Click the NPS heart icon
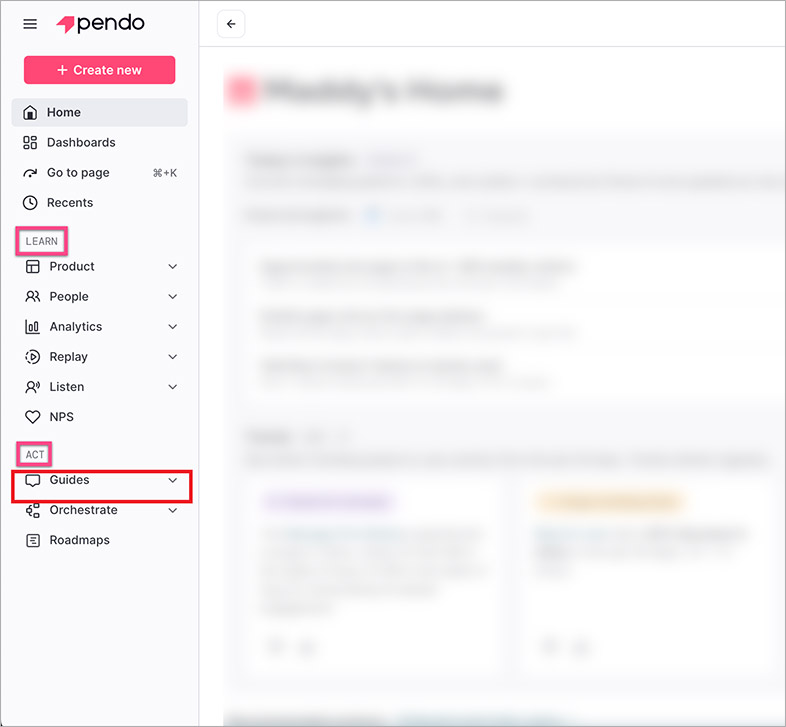This screenshot has width=786, height=727. 32,416
